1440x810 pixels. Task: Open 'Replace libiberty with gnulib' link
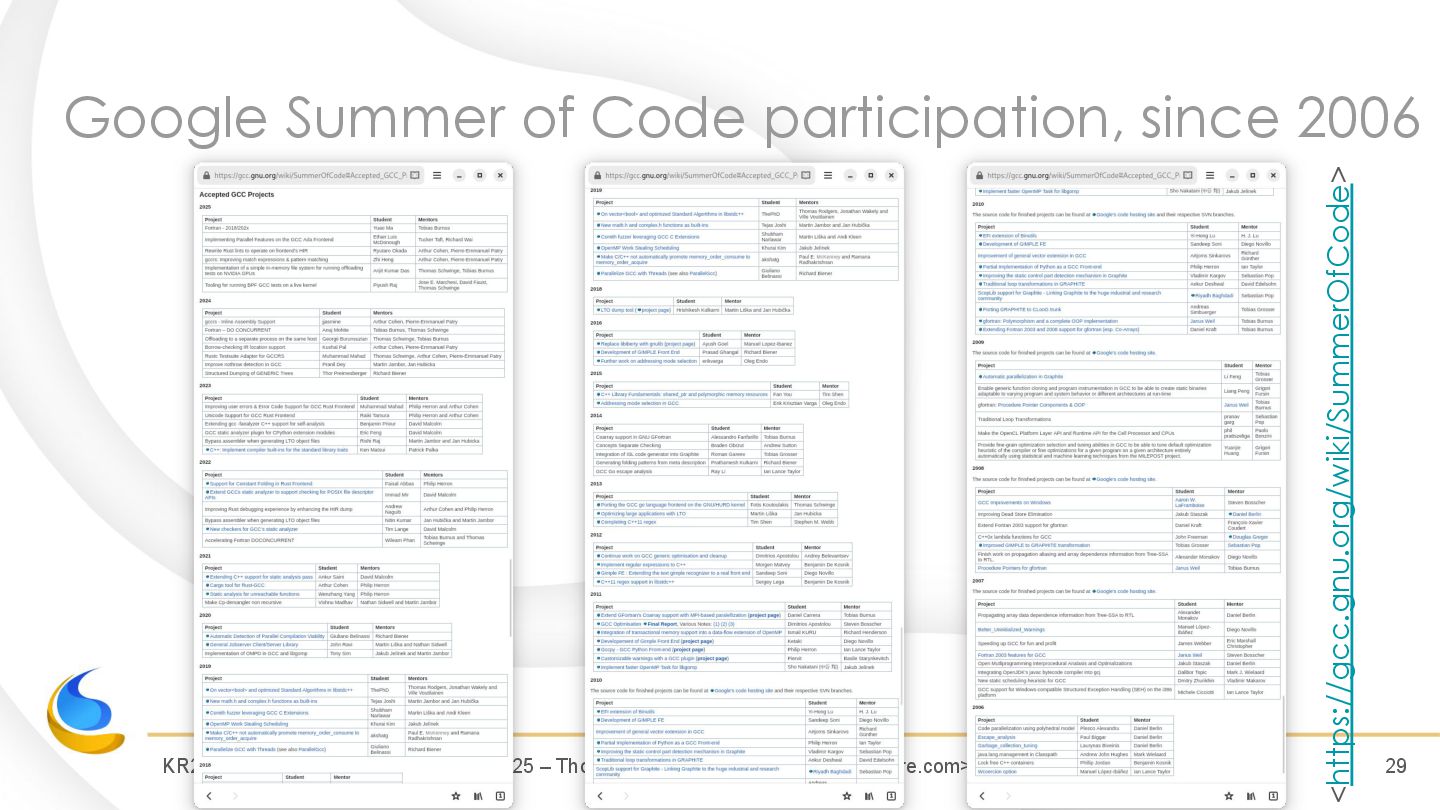(x=646, y=344)
